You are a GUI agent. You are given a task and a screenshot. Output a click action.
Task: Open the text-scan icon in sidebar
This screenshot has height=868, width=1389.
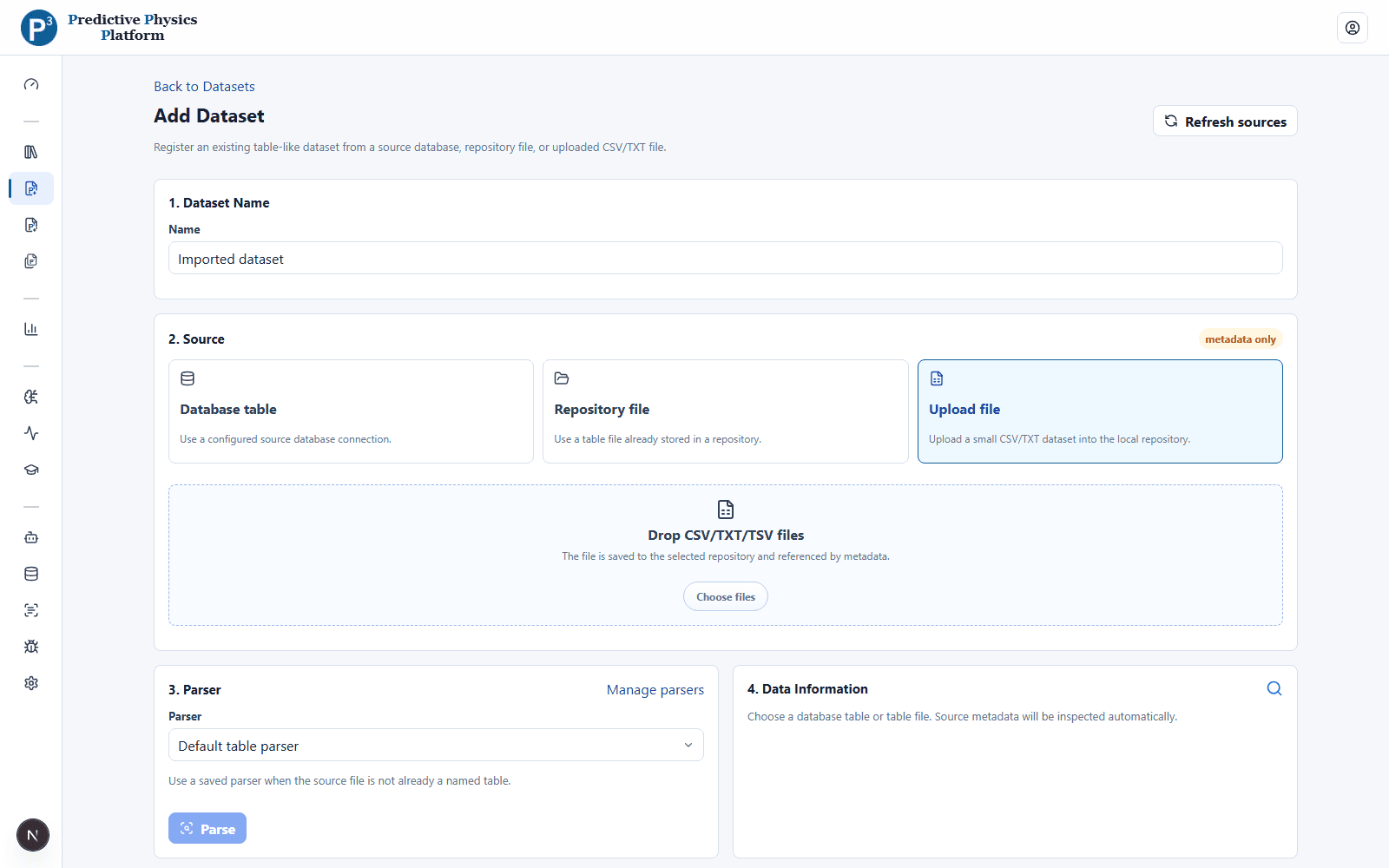[x=31, y=610]
